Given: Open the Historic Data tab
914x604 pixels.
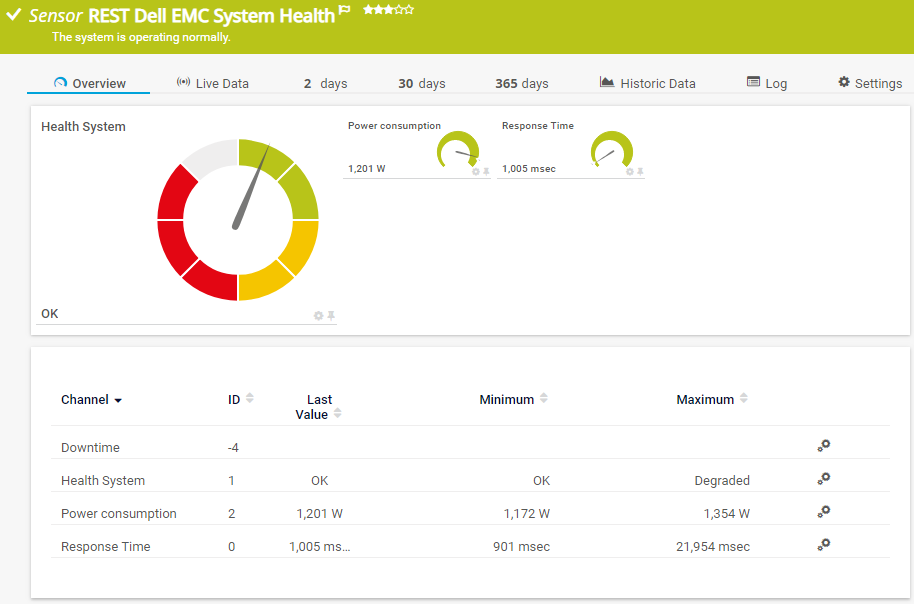Looking at the screenshot, I should point(648,83).
